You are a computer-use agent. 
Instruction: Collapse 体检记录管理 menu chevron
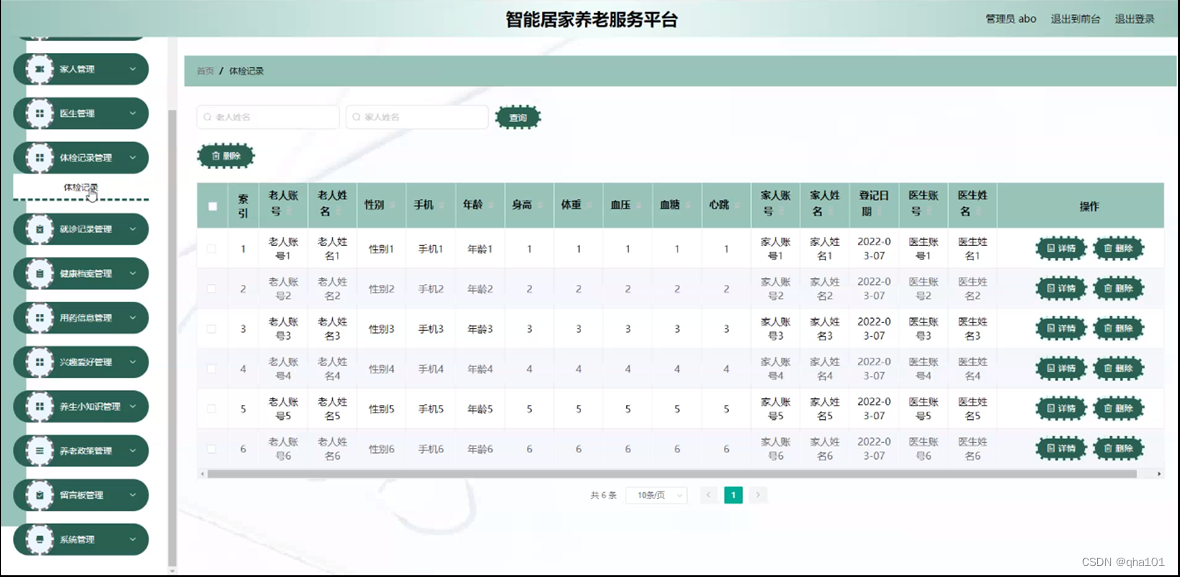132,158
